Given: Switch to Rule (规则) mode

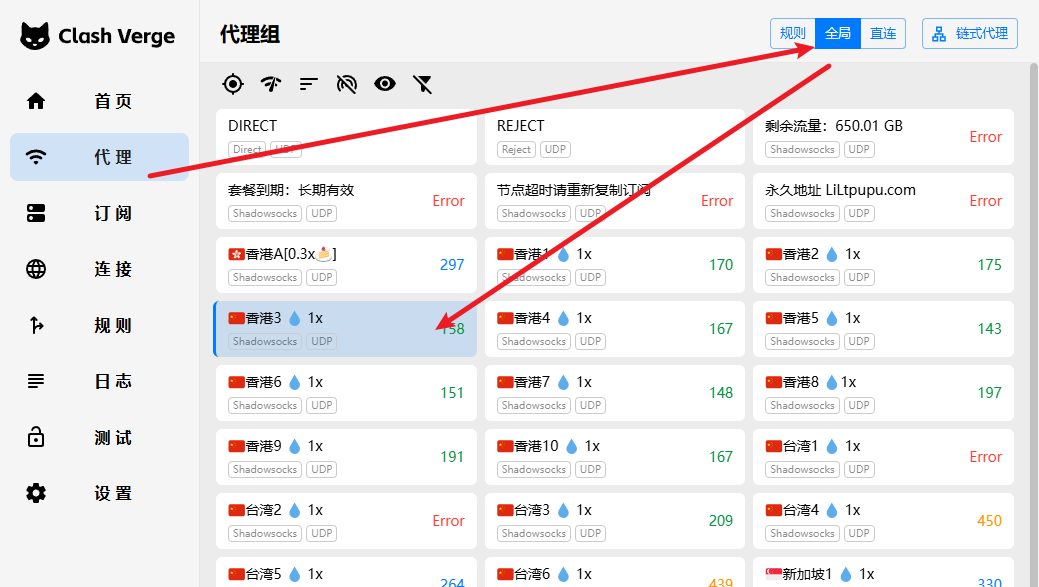Looking at the screenshot, I should tap(793, 33).
